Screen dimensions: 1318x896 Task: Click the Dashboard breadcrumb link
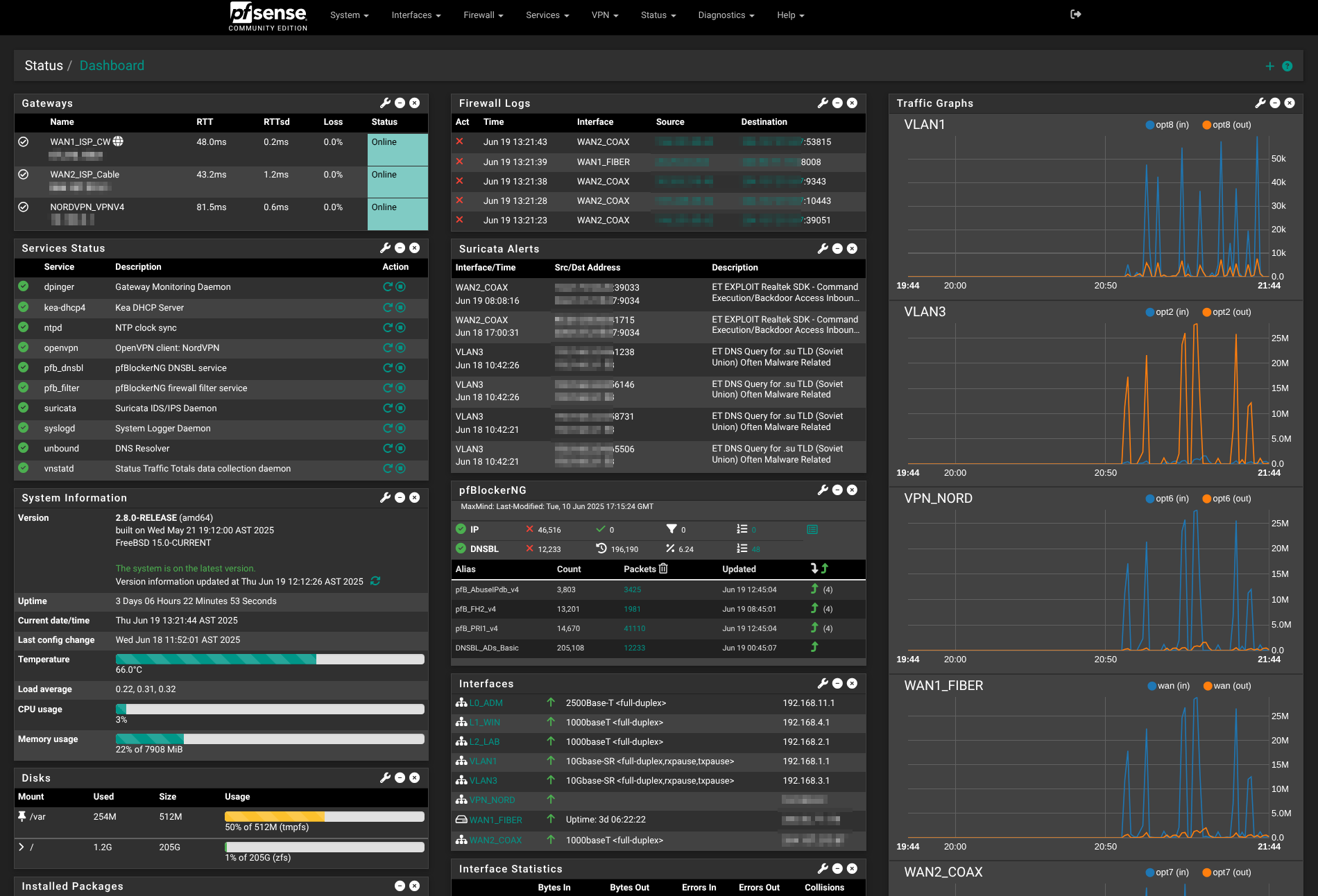[112, 65]
